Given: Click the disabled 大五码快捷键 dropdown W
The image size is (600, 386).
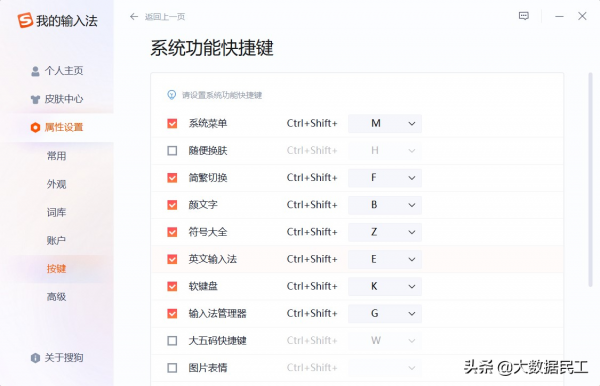Looking at the screenshot, I should pyautogui.click(x=385, y=341).
